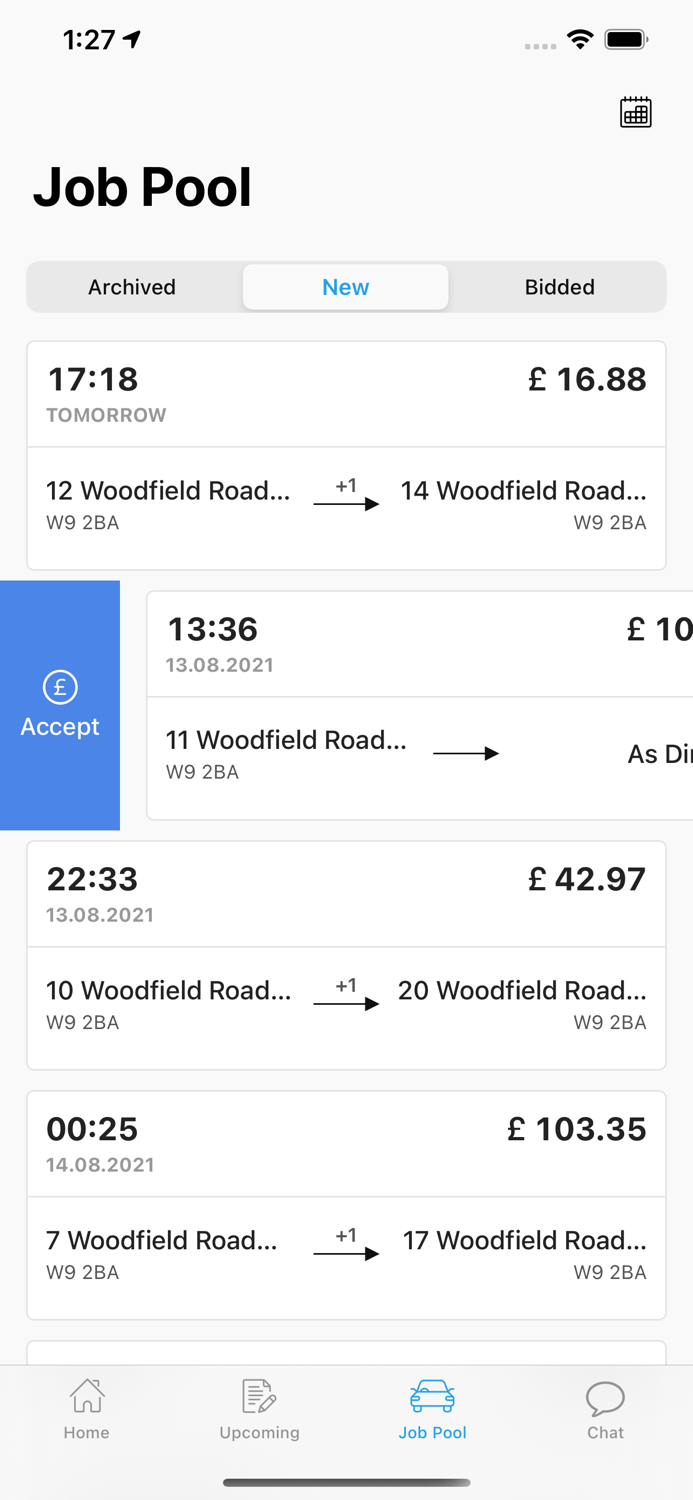Image resolution: width=693 pixels, height=1500 pixels.
Task: Tap the home indicator bar
Action: pyautogui.click(x=346, y=1482)
